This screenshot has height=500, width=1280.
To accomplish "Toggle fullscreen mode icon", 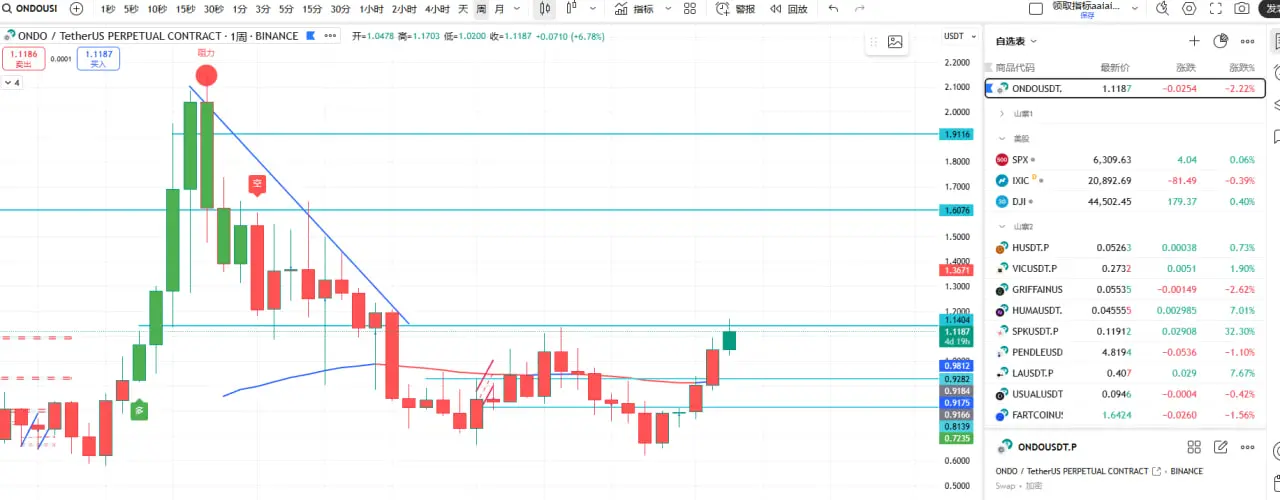I will [x=1215, y=8].
